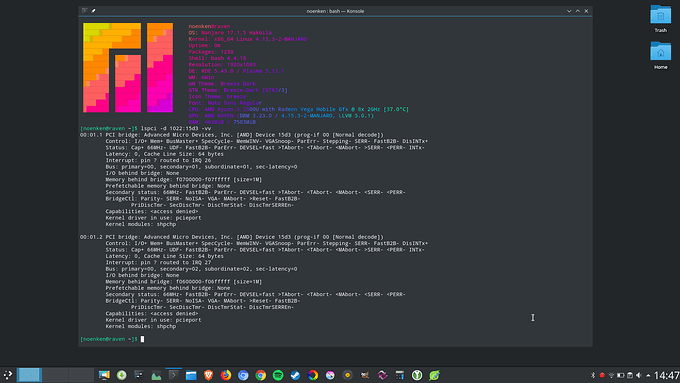Click the monitor screen icon after the pager
This screenshot has height=383, width=680.
[104, 375]
